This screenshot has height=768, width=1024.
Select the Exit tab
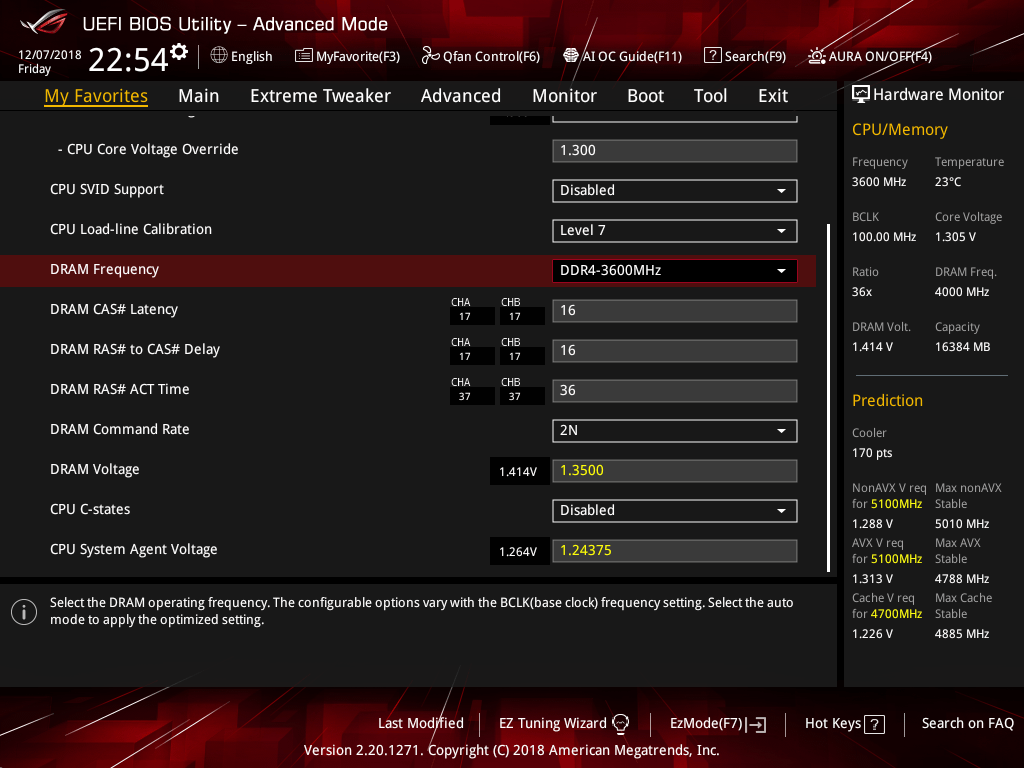coord(773,96)
